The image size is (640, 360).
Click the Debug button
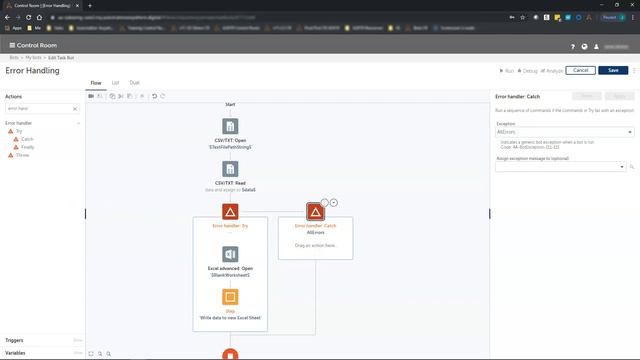(x=528, y=71)
